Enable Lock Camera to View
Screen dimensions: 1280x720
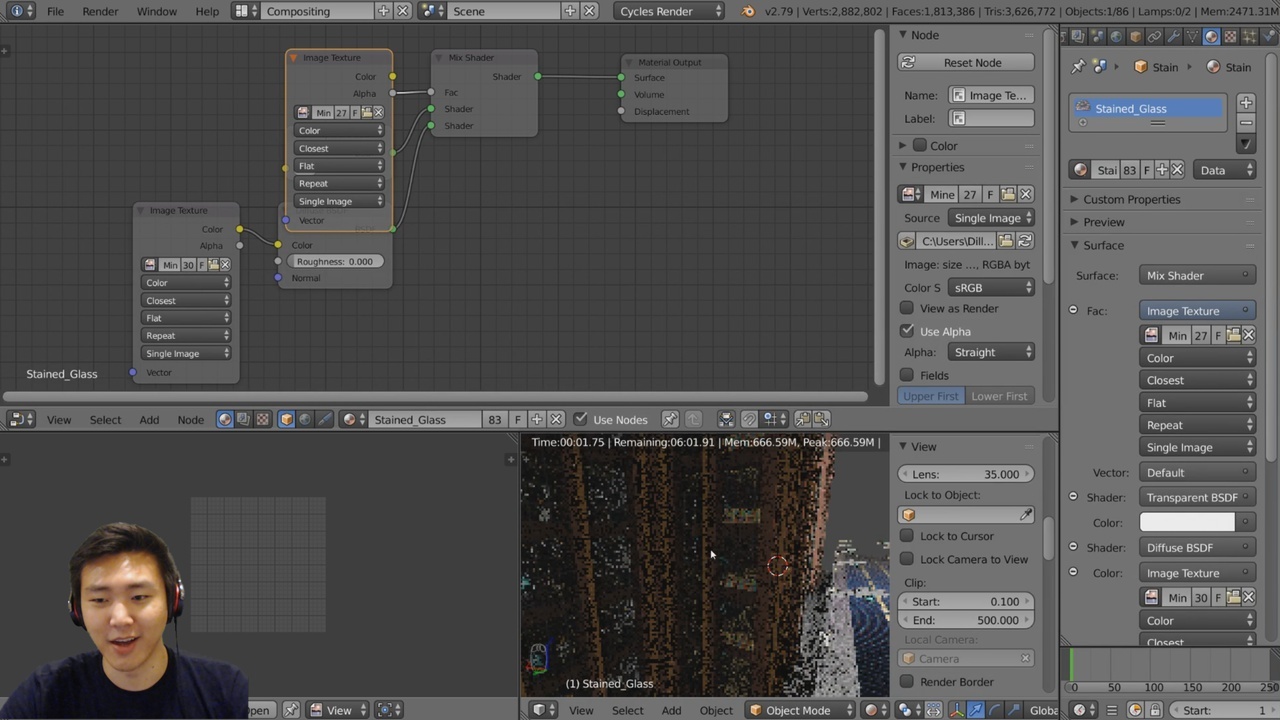click(907, 559)
